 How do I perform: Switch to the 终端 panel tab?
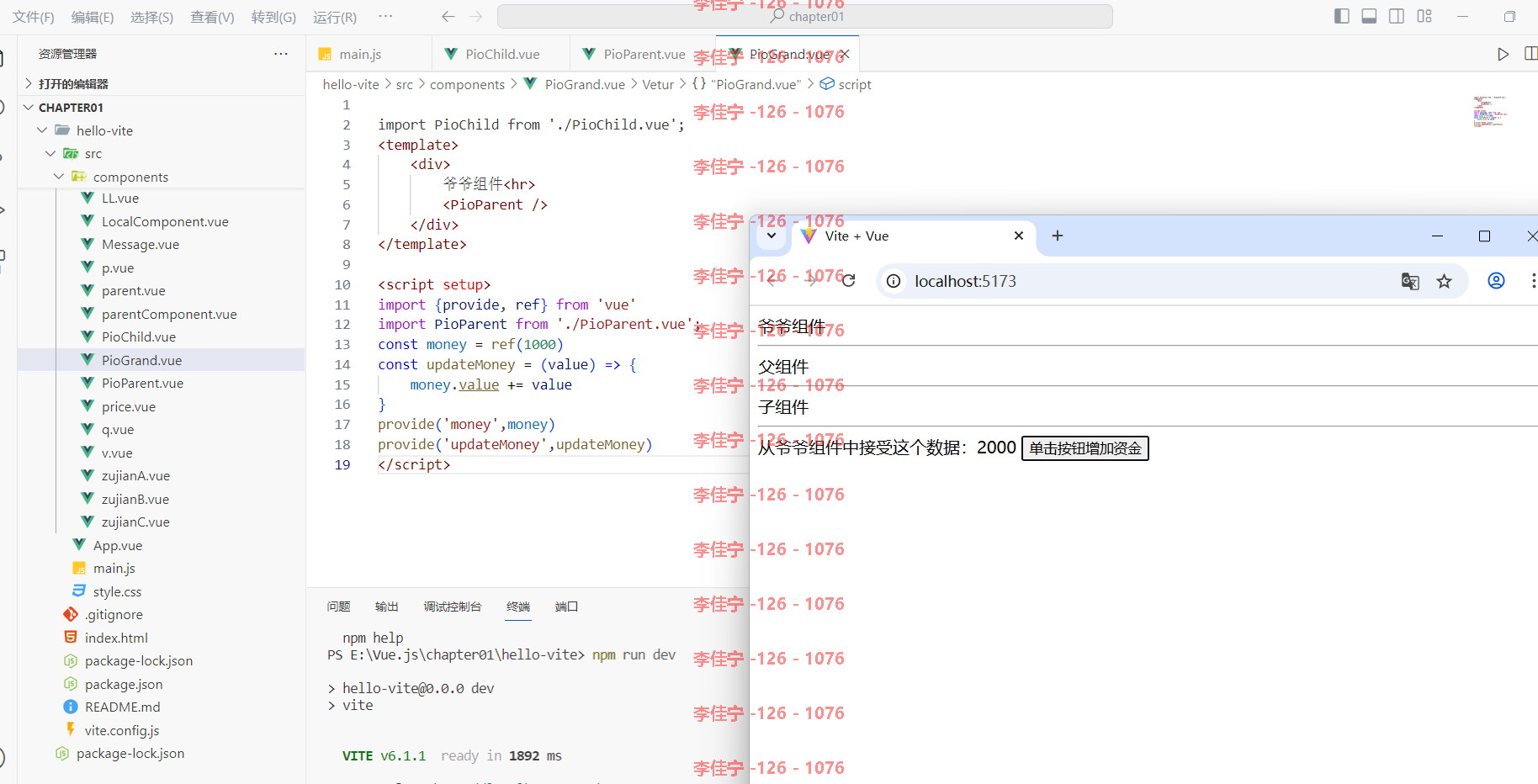pyautogui.click(x=518, y=607)
